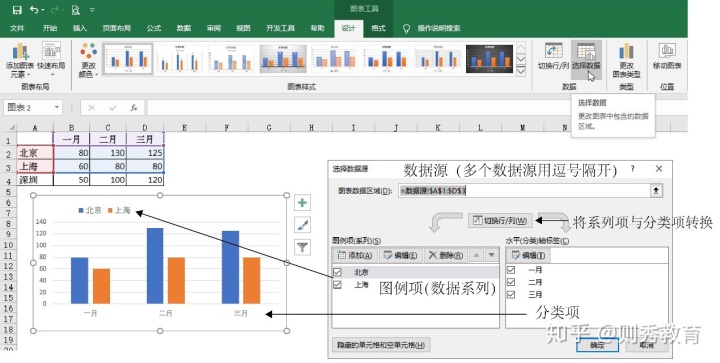Switch to the 开始 (Home) tab

click(50, 28)
